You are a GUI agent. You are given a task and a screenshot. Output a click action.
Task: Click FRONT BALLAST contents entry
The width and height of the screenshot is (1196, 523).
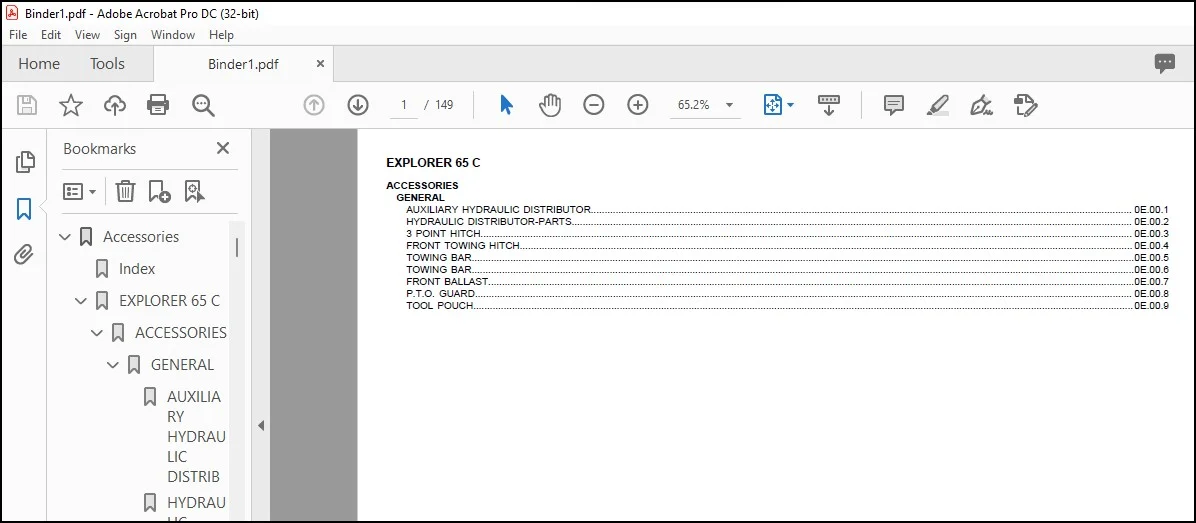(x=787, y=281)
